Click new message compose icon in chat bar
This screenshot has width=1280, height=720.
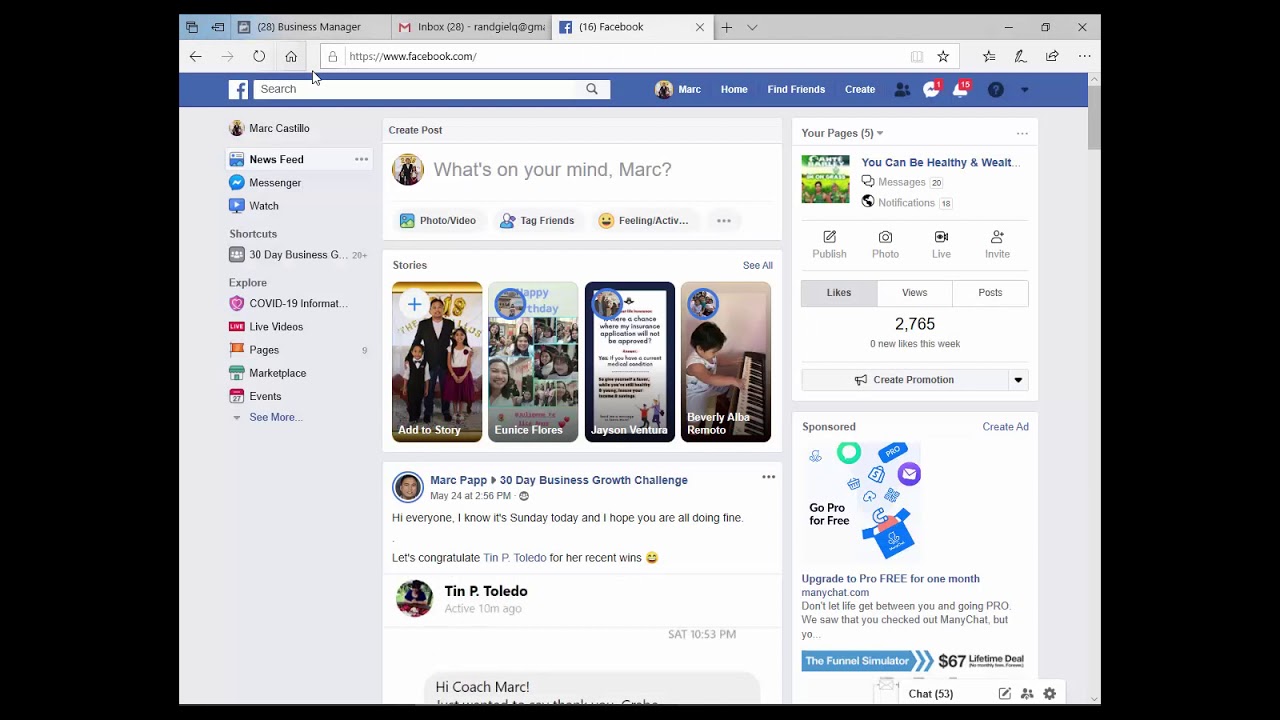coord(1004,693)
